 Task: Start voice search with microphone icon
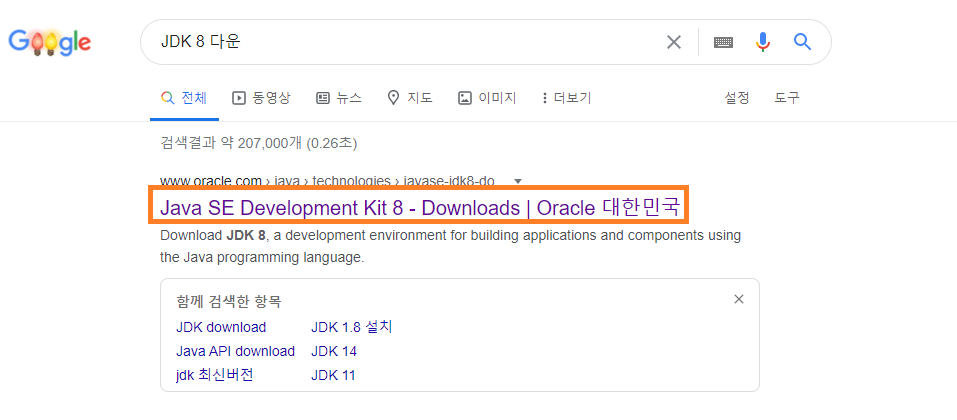[763, 42]
